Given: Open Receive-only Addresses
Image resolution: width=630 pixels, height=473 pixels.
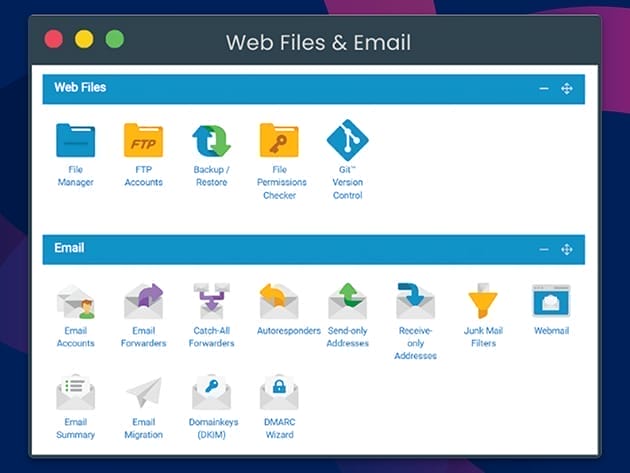Looking at the screenshot, I should (415, 301).
